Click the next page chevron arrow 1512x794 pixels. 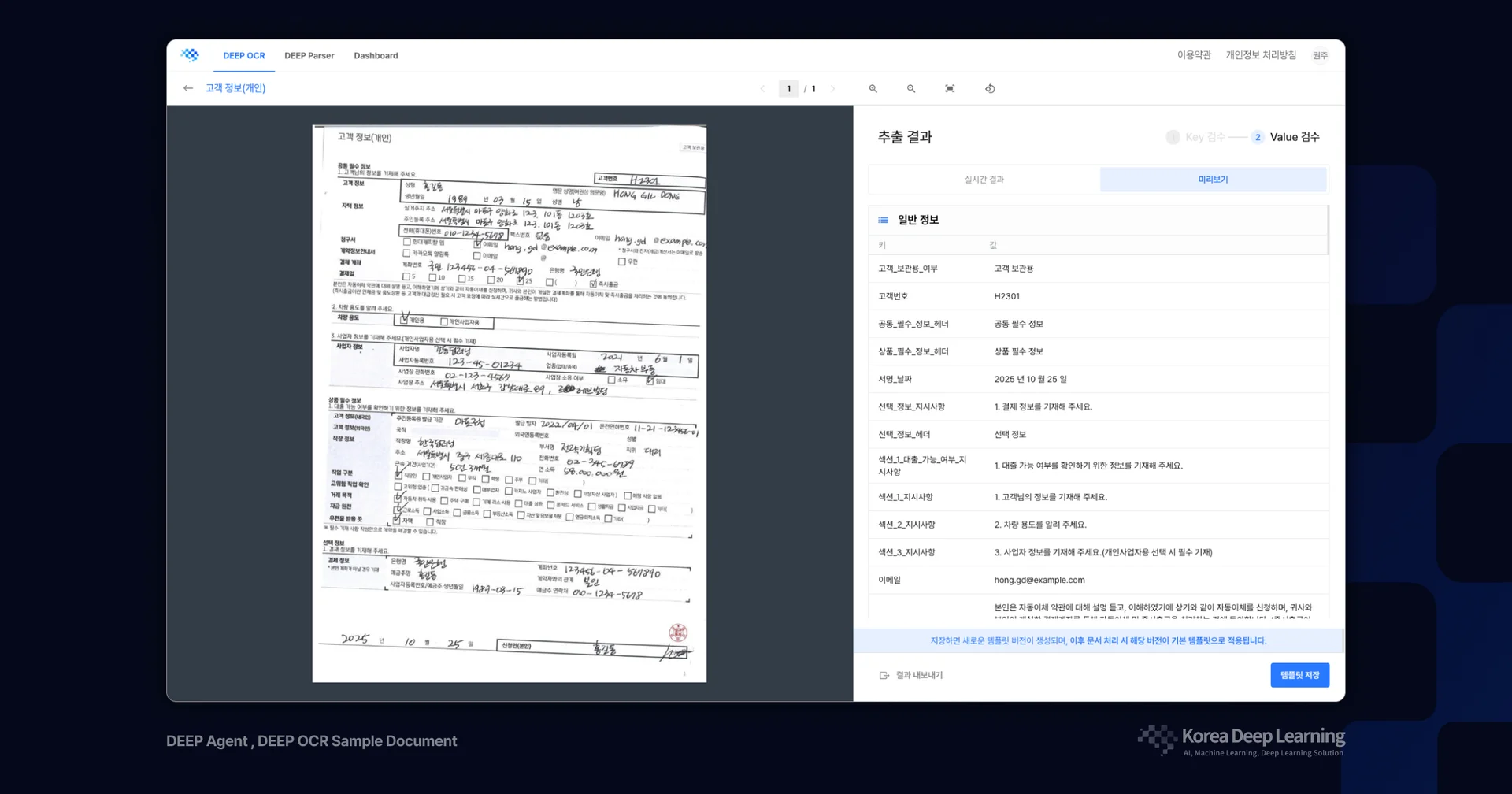point(833,88)
